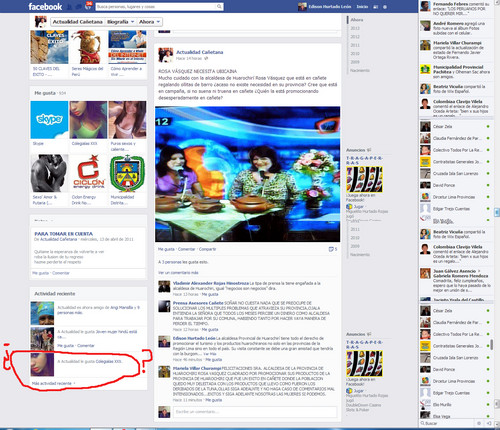The height and width of the screenshot is (430, 500).
Task: Open Más actividad reciente link
Action: 52,383
